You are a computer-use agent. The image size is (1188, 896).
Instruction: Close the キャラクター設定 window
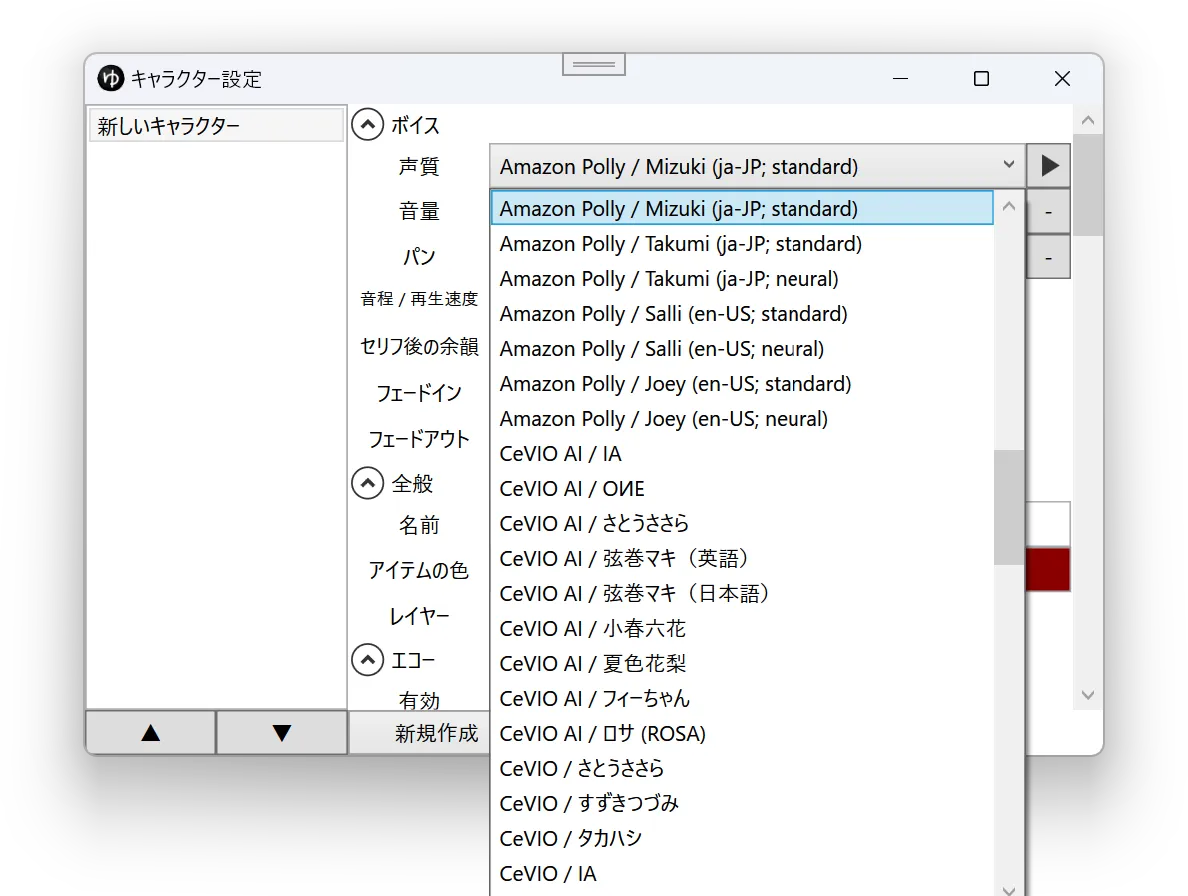tap(1062, 79)
